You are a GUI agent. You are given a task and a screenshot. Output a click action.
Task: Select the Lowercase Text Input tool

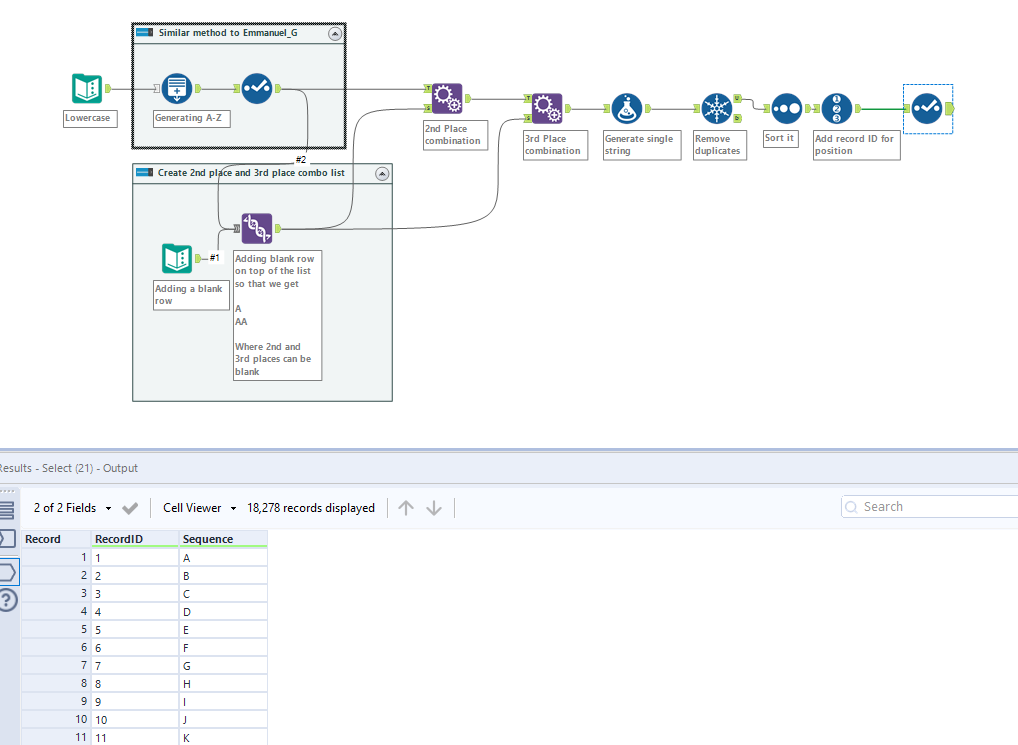pos(87,88)
